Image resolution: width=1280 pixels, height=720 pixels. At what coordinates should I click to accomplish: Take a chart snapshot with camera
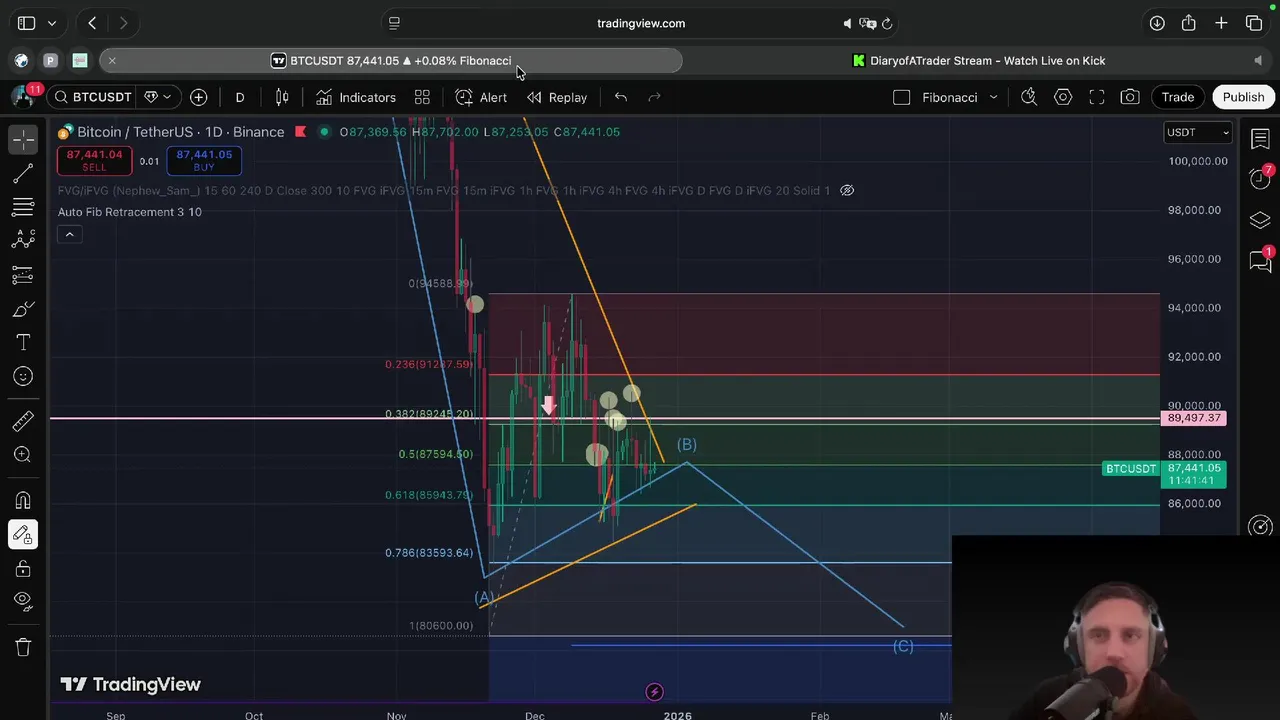(1130, 97)
